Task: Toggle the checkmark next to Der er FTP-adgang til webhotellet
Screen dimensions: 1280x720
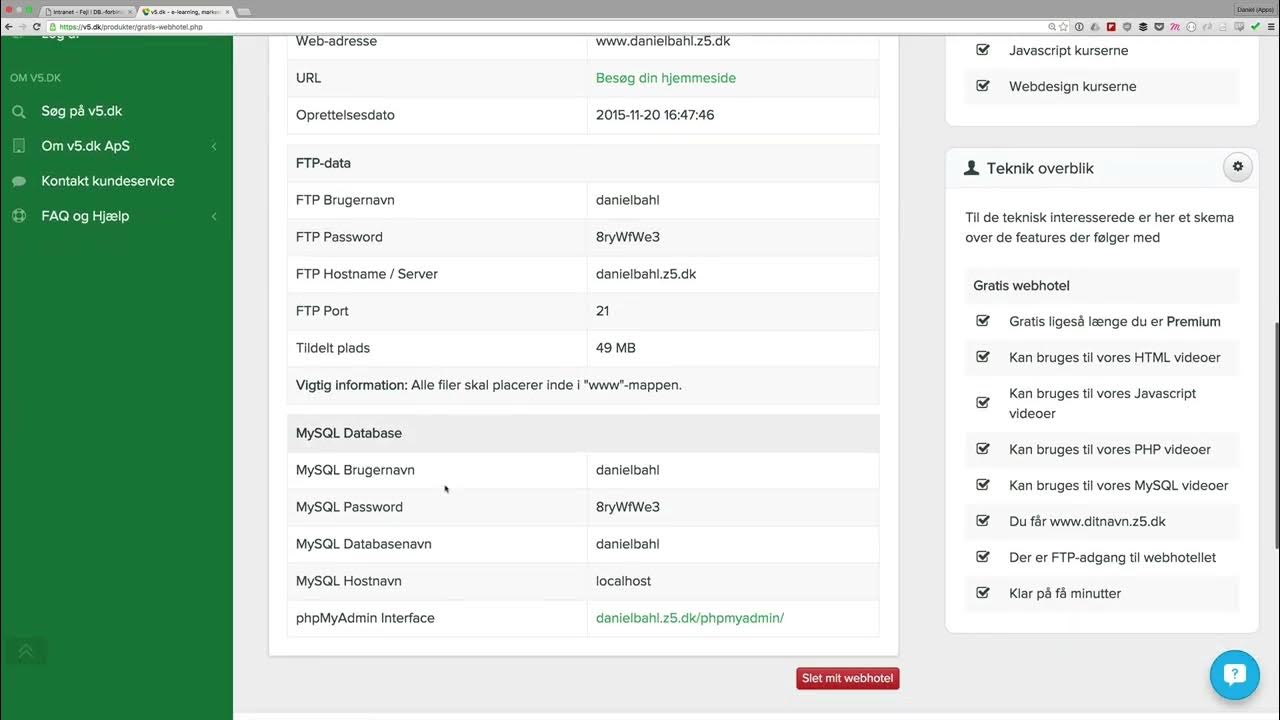Action: (982, 557)
